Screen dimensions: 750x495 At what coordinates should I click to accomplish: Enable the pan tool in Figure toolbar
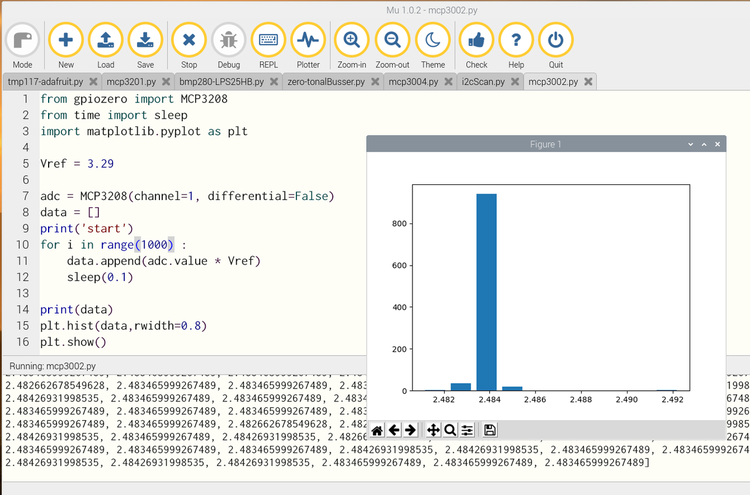[433, 430]
